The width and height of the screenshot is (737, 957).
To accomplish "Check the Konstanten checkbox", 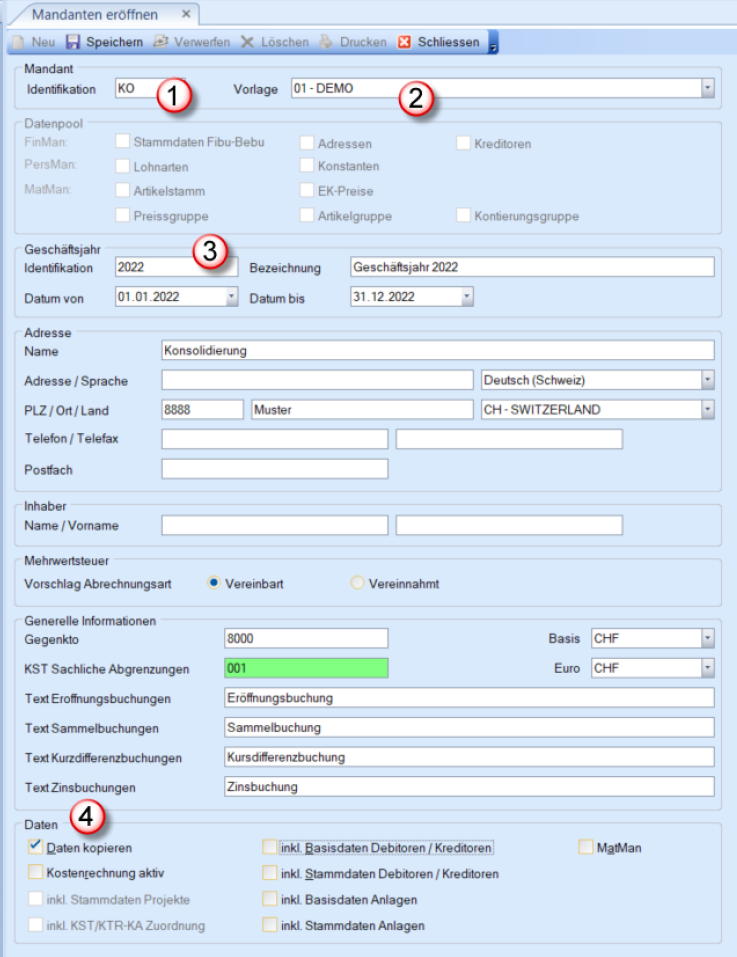I will click(307, 165).
